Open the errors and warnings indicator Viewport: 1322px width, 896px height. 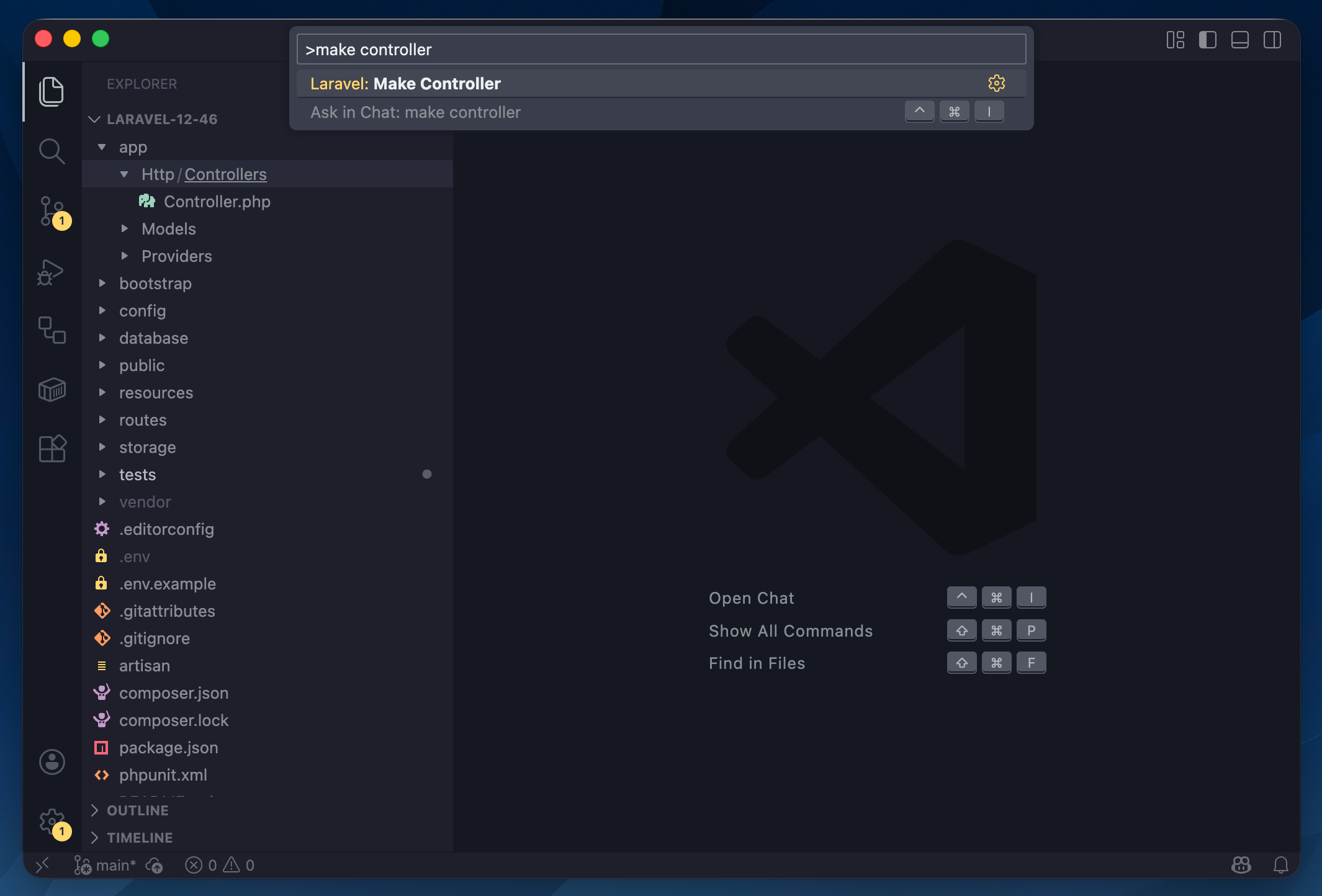click(x=220, y=864)
